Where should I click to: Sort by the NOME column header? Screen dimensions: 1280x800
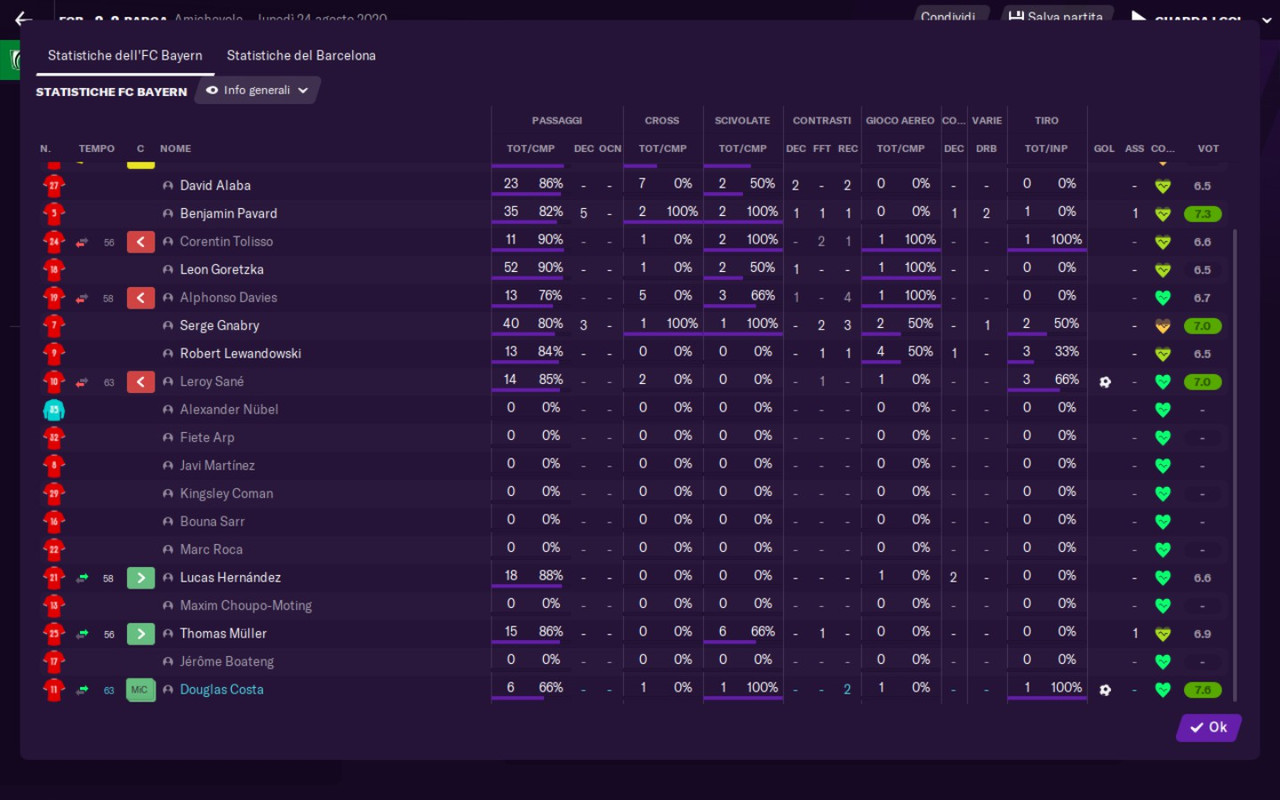175,148
